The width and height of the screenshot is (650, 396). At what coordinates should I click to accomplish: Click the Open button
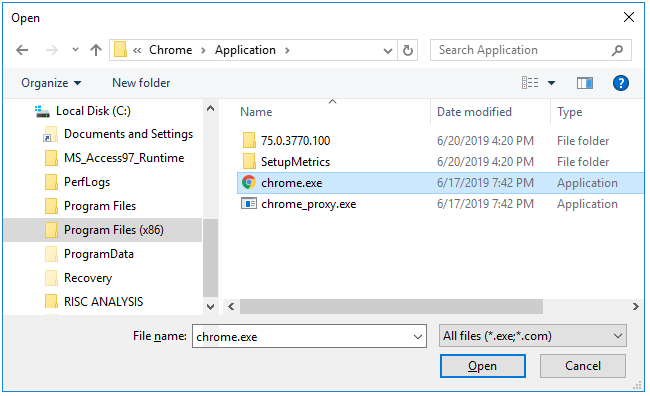483,366
